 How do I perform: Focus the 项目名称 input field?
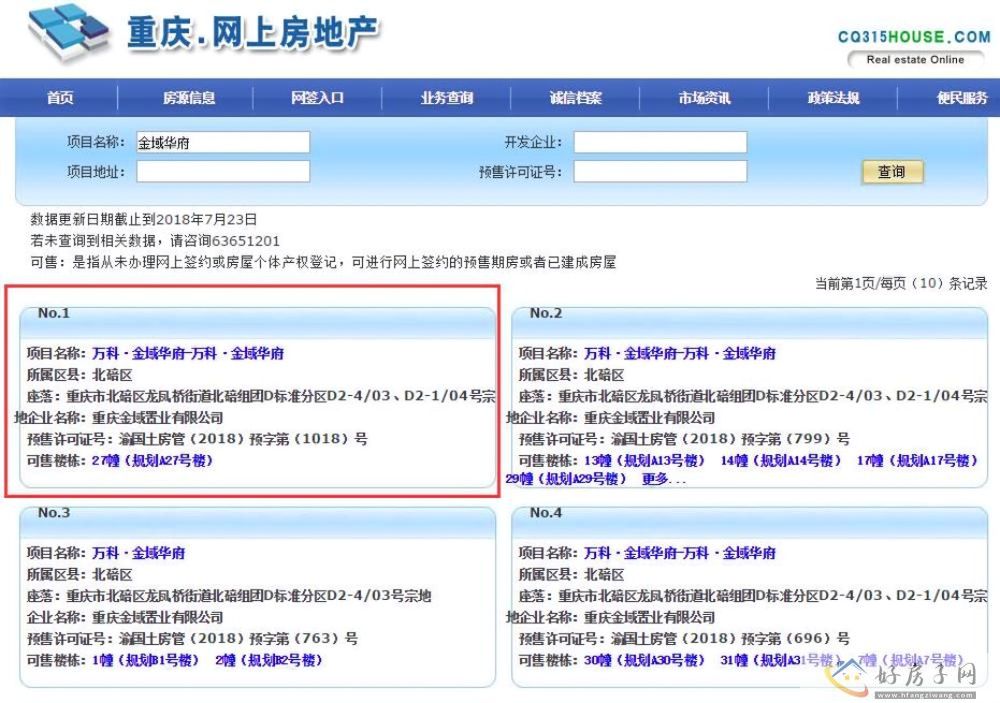(223, 143)
